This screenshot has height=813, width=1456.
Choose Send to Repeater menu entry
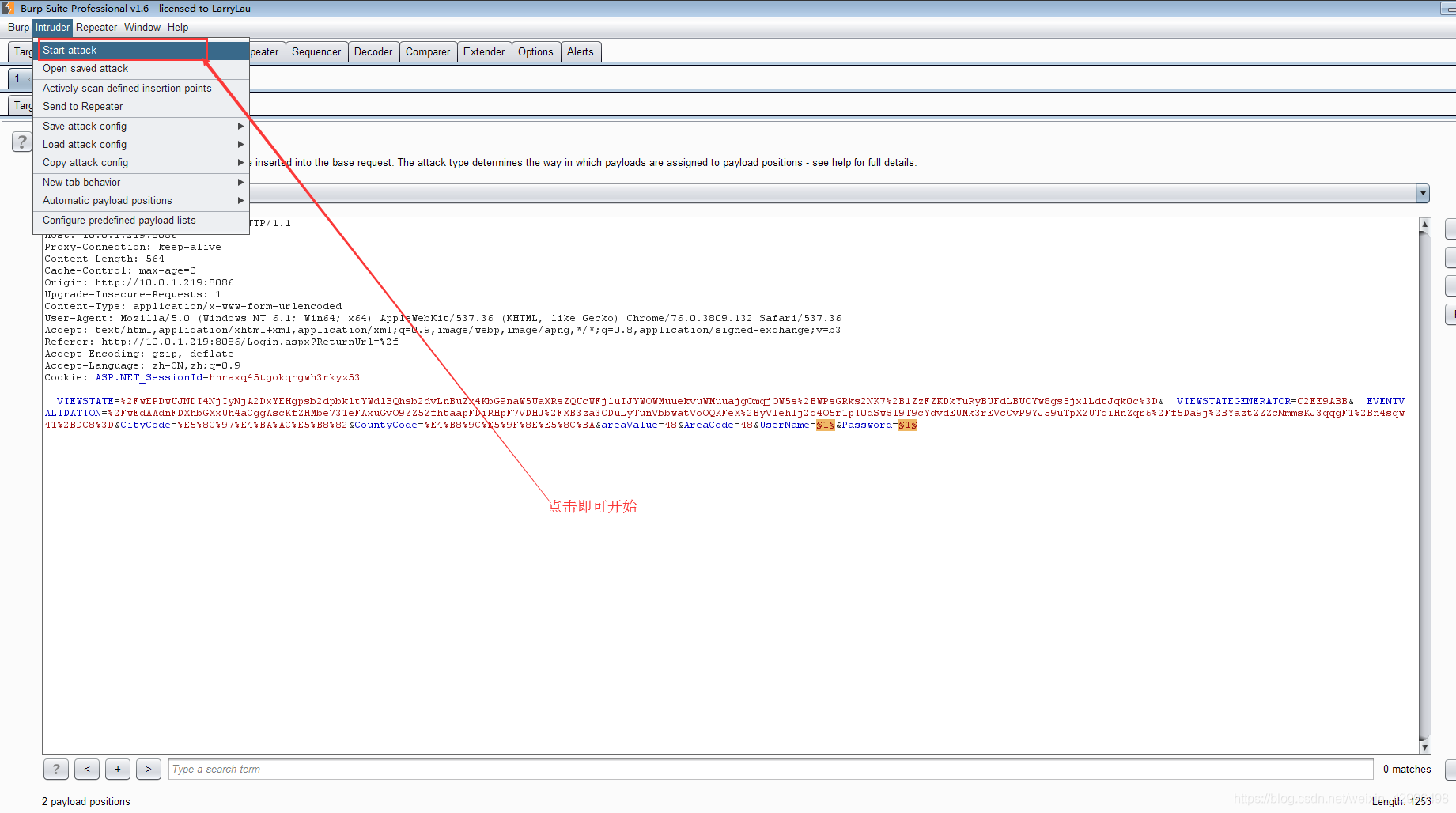pos(141,106)
